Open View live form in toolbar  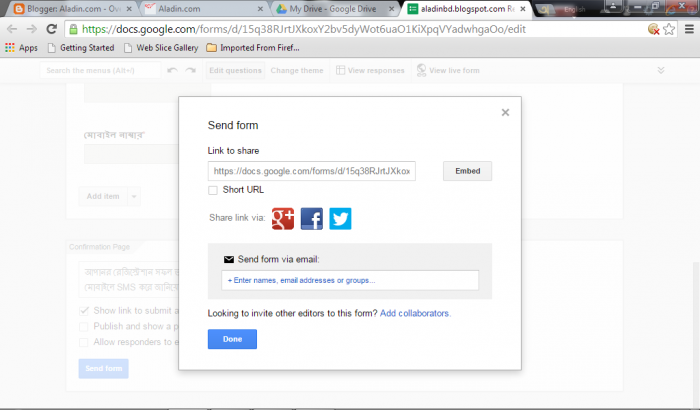coord(448,71)
